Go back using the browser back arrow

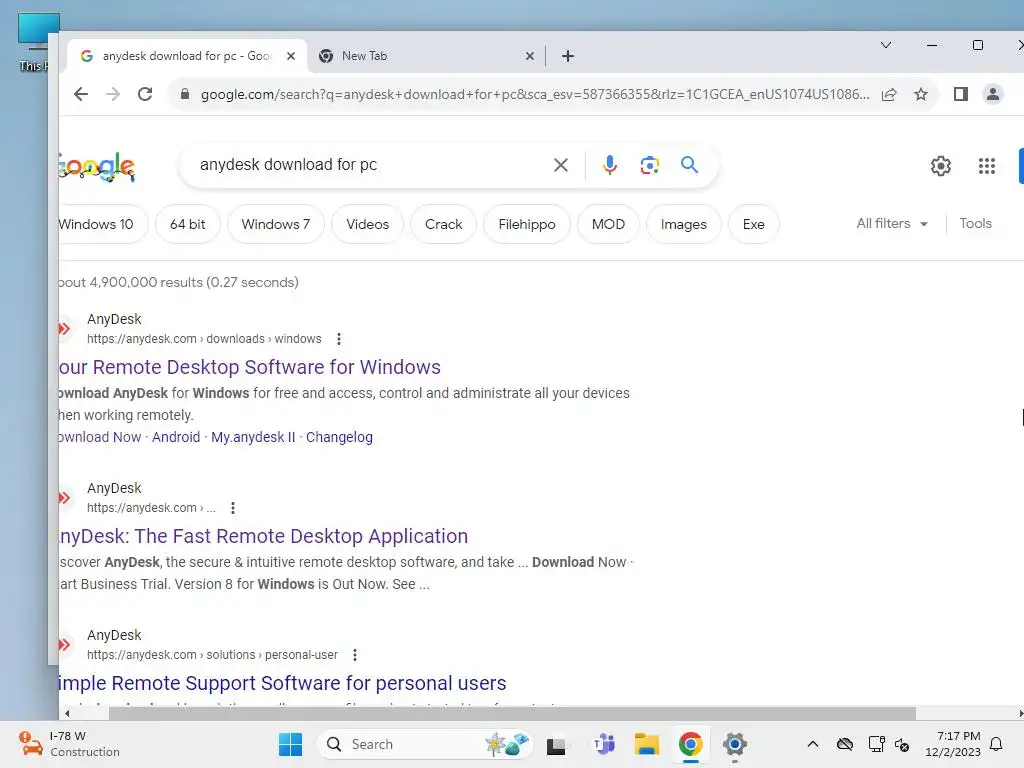point(80,94)
